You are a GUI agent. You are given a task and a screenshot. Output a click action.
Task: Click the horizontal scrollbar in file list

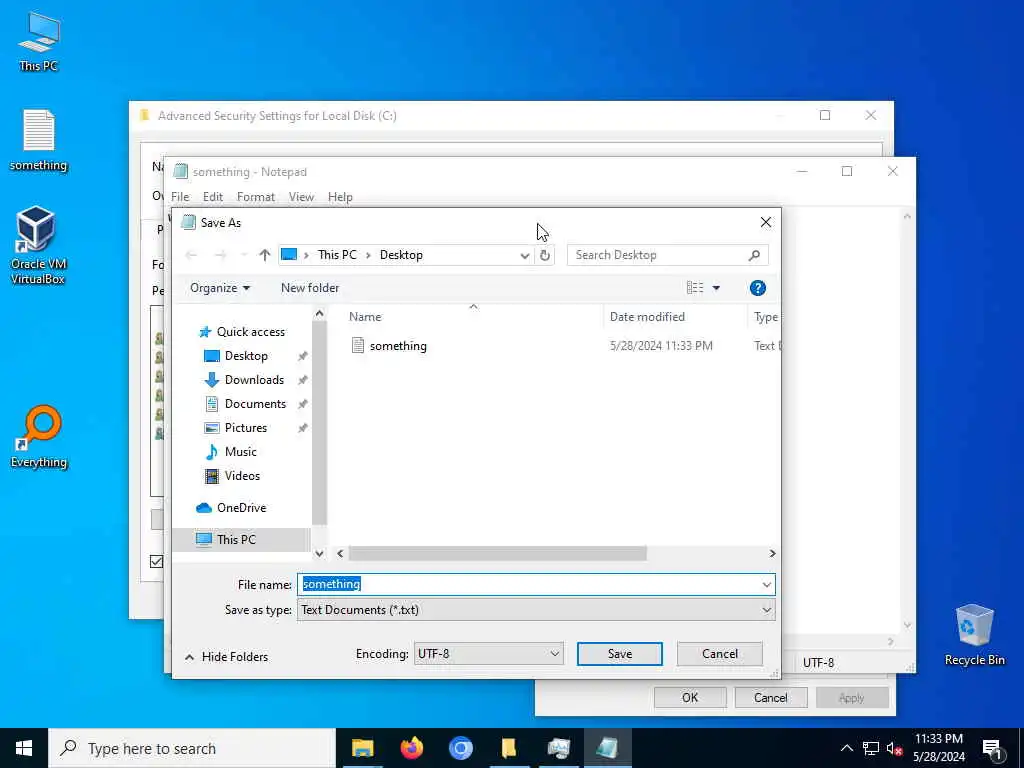498,554
